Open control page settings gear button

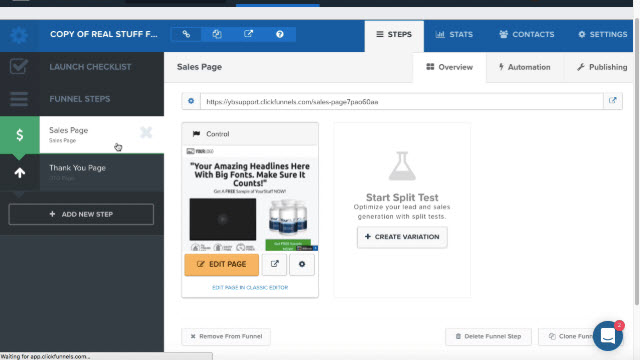[302, 264]
